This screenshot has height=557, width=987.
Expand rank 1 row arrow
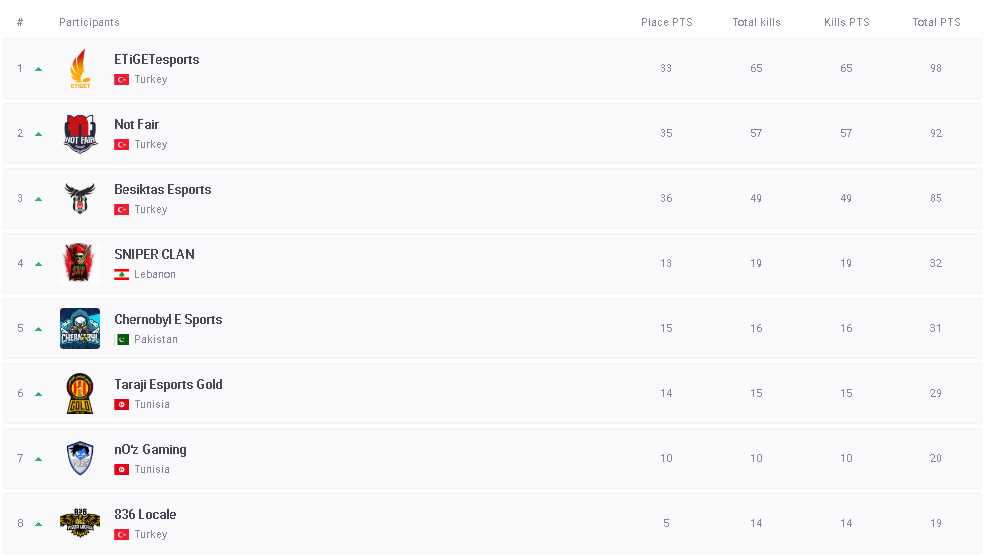coord(39,69)
